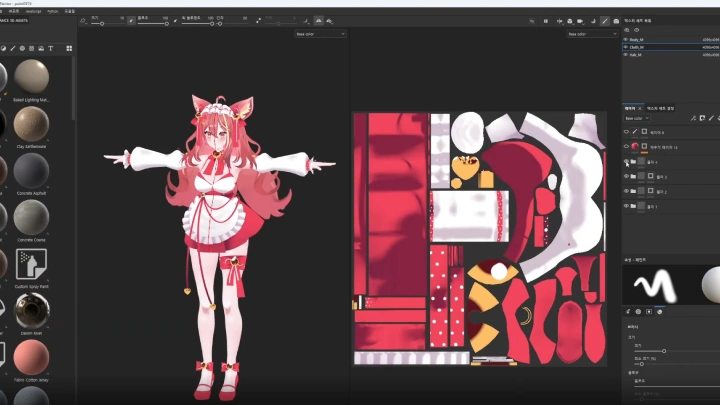Viewport: 720px width, 405px height.
Task: Open the 2D viewport Base color dropdown
Action: (590, 34)
